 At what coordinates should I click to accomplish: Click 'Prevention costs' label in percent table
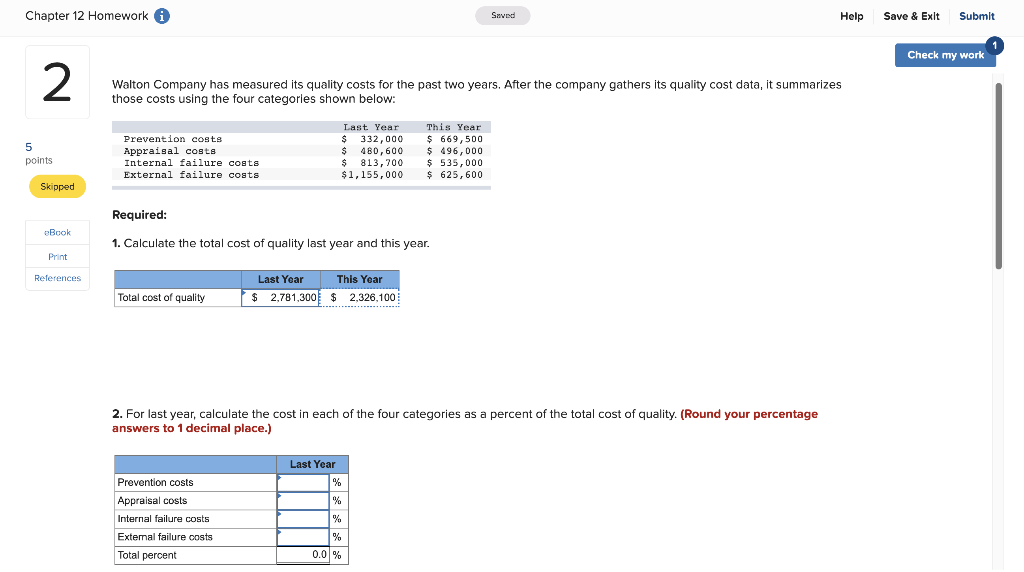[155, 483]
